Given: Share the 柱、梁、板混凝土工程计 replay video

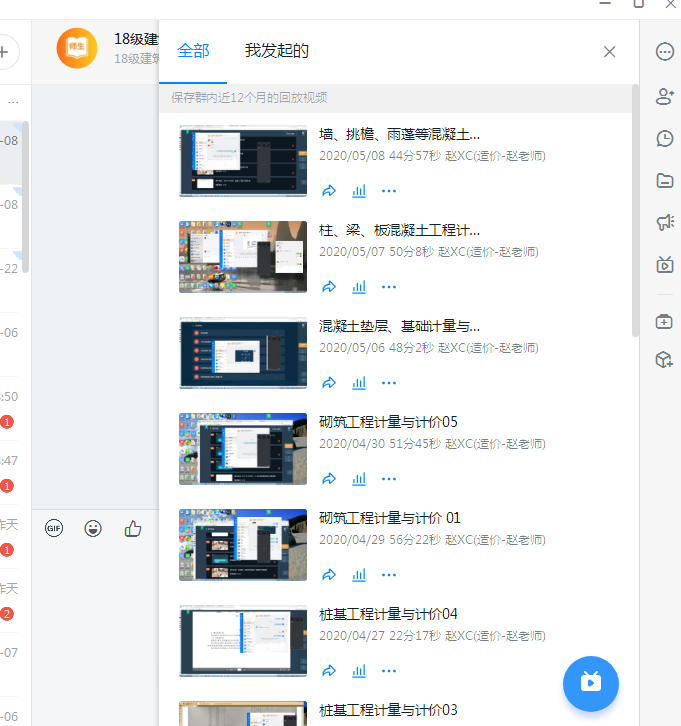Looking at the screenshot, I should click(329, 287).
